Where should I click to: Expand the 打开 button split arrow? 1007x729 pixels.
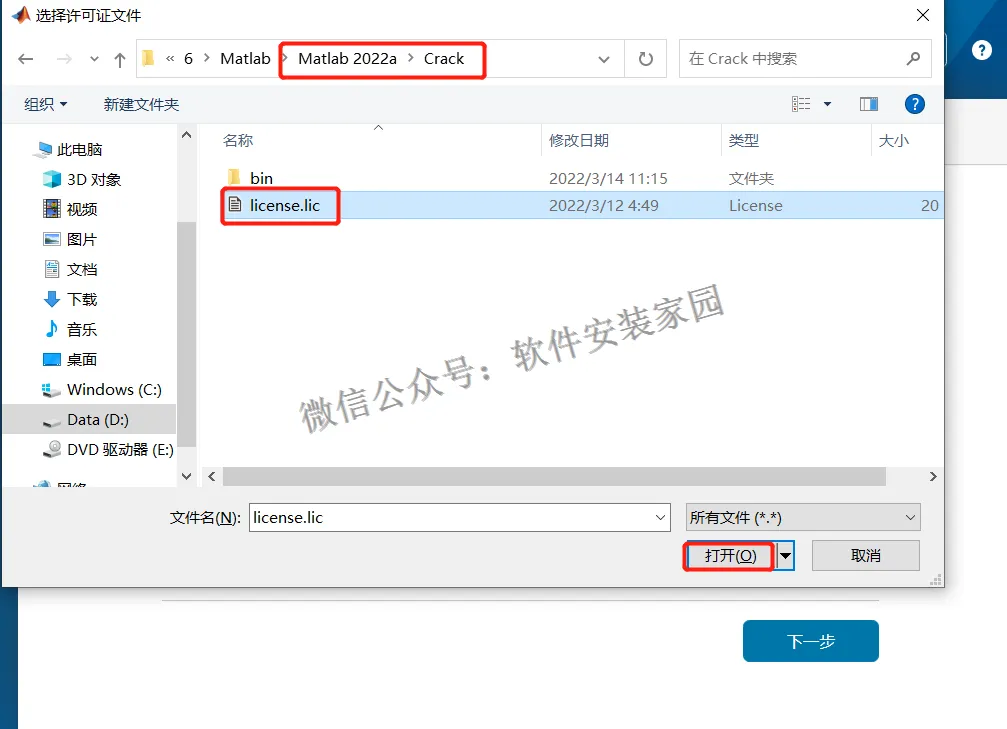tap(785, 556)
